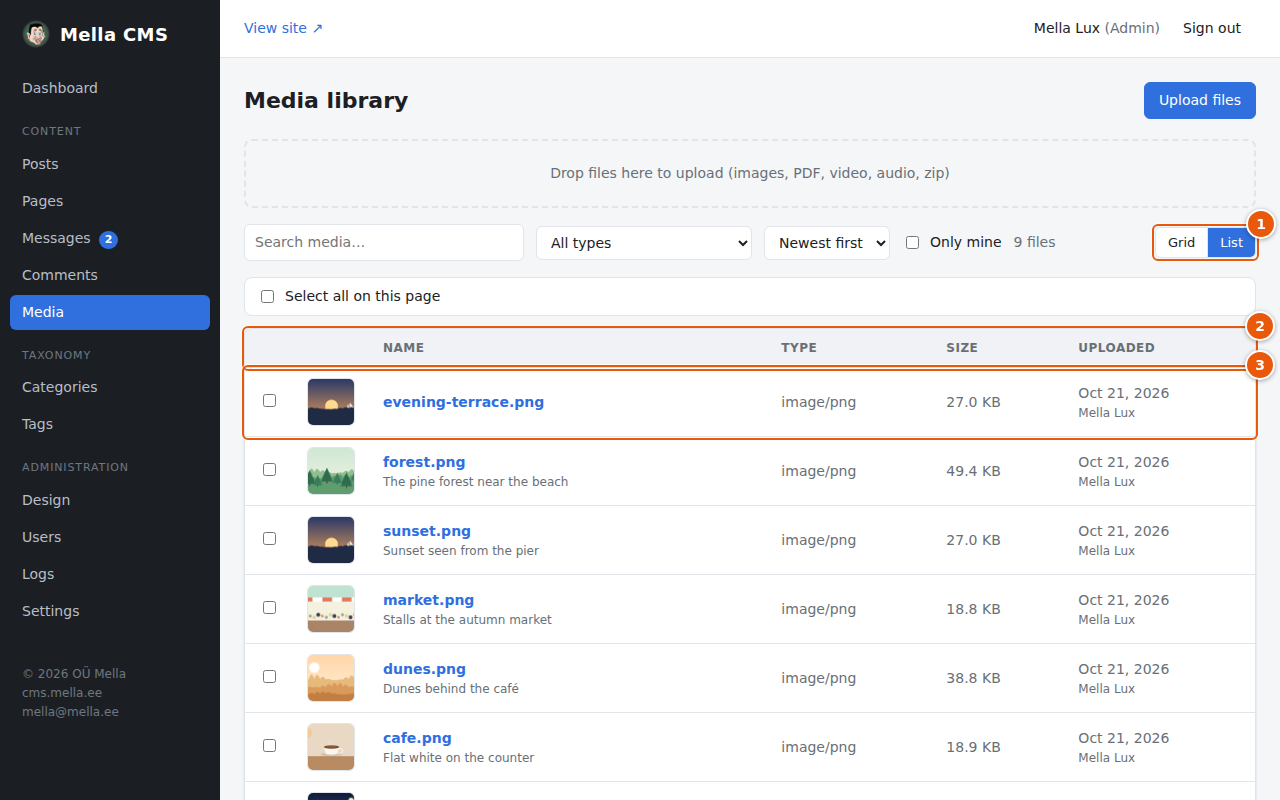Viewport: 1280px width, 800px height.
Task: Open the sunset.png thumbnail image
Action: pyautogui.click(x=331, y=540)
